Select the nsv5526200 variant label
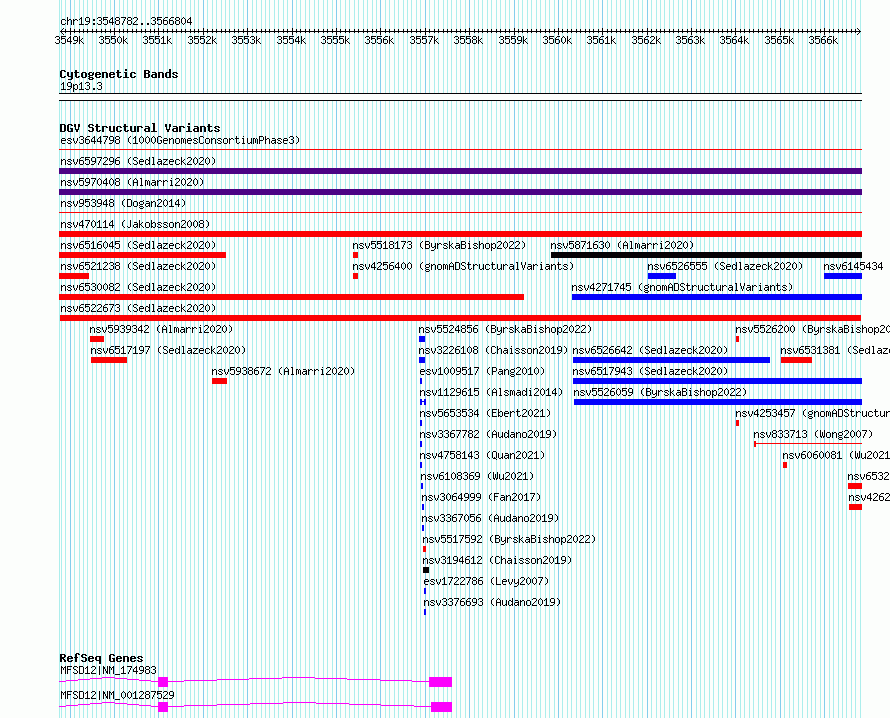 (x=812, y=329)
